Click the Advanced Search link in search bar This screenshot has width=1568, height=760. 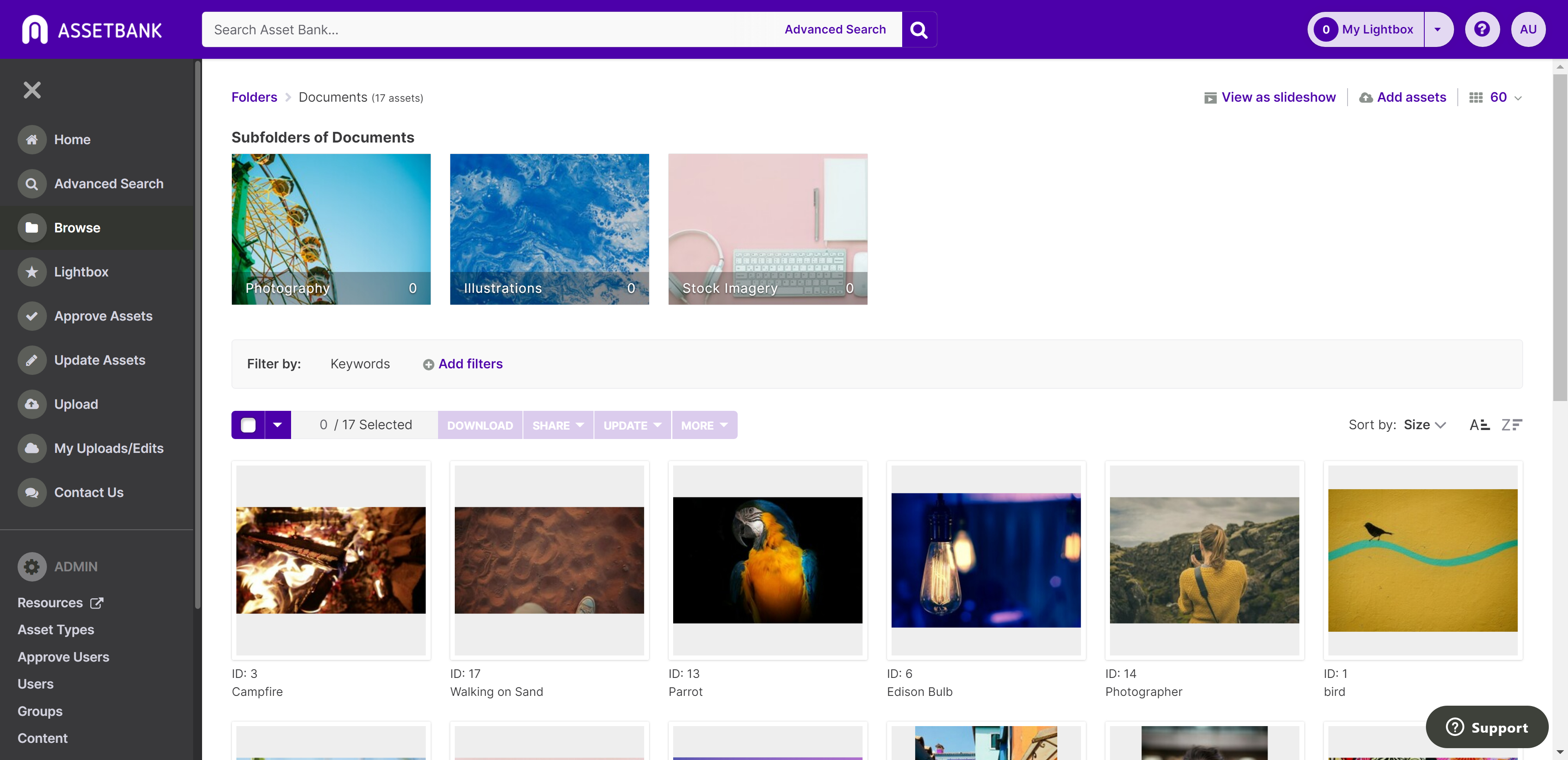click(835, 29)
